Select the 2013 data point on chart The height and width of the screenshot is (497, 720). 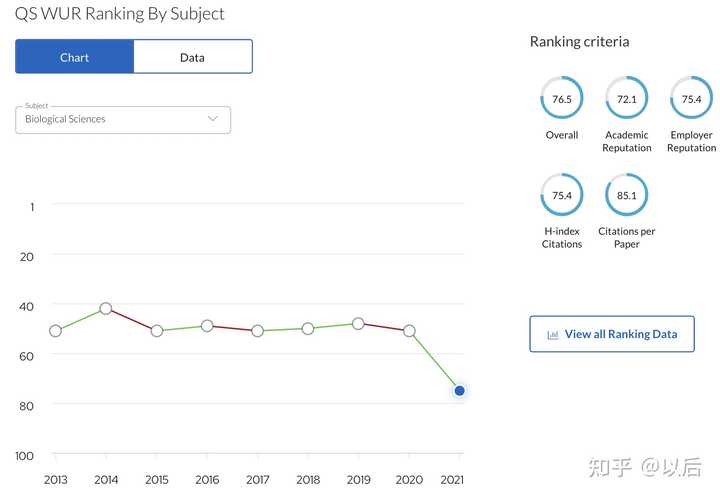click(56, 331)
